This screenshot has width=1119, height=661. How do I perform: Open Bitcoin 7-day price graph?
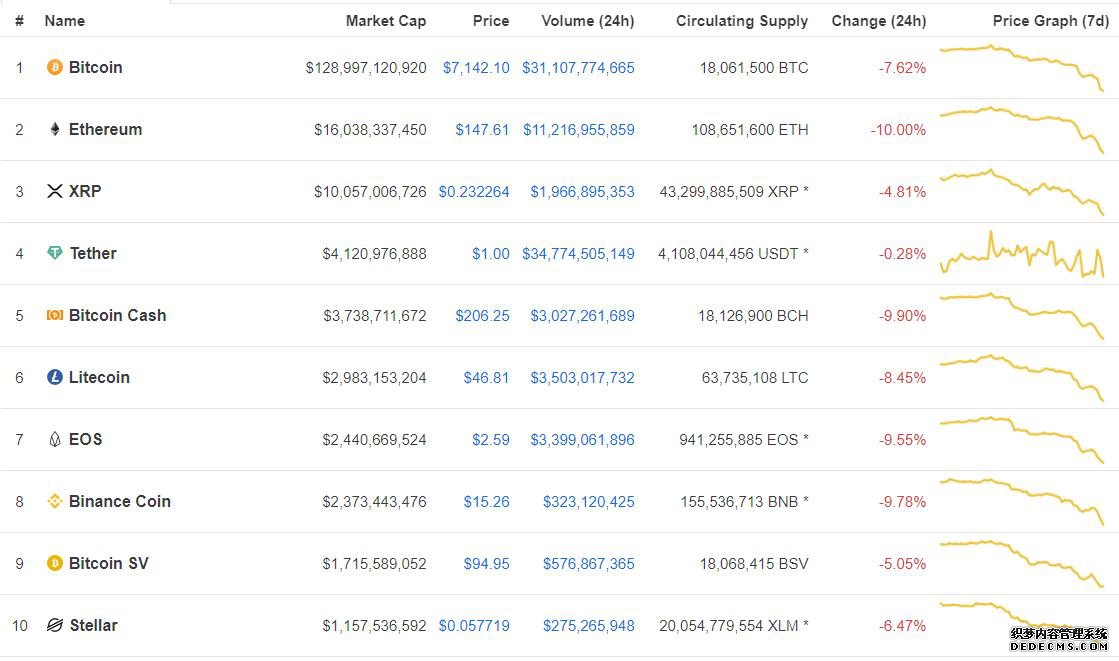click(1022, 67)
